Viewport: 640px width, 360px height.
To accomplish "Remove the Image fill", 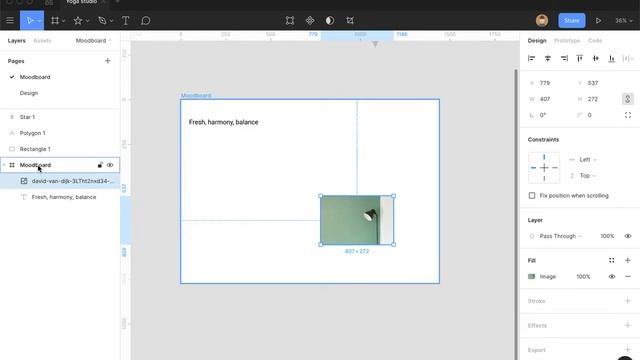I will [628, 276].
